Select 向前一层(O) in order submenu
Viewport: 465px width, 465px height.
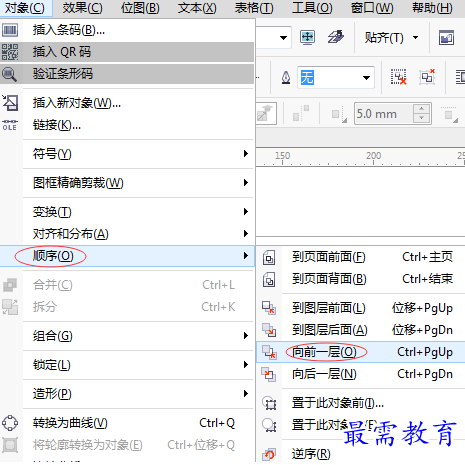tap(361, 352)
